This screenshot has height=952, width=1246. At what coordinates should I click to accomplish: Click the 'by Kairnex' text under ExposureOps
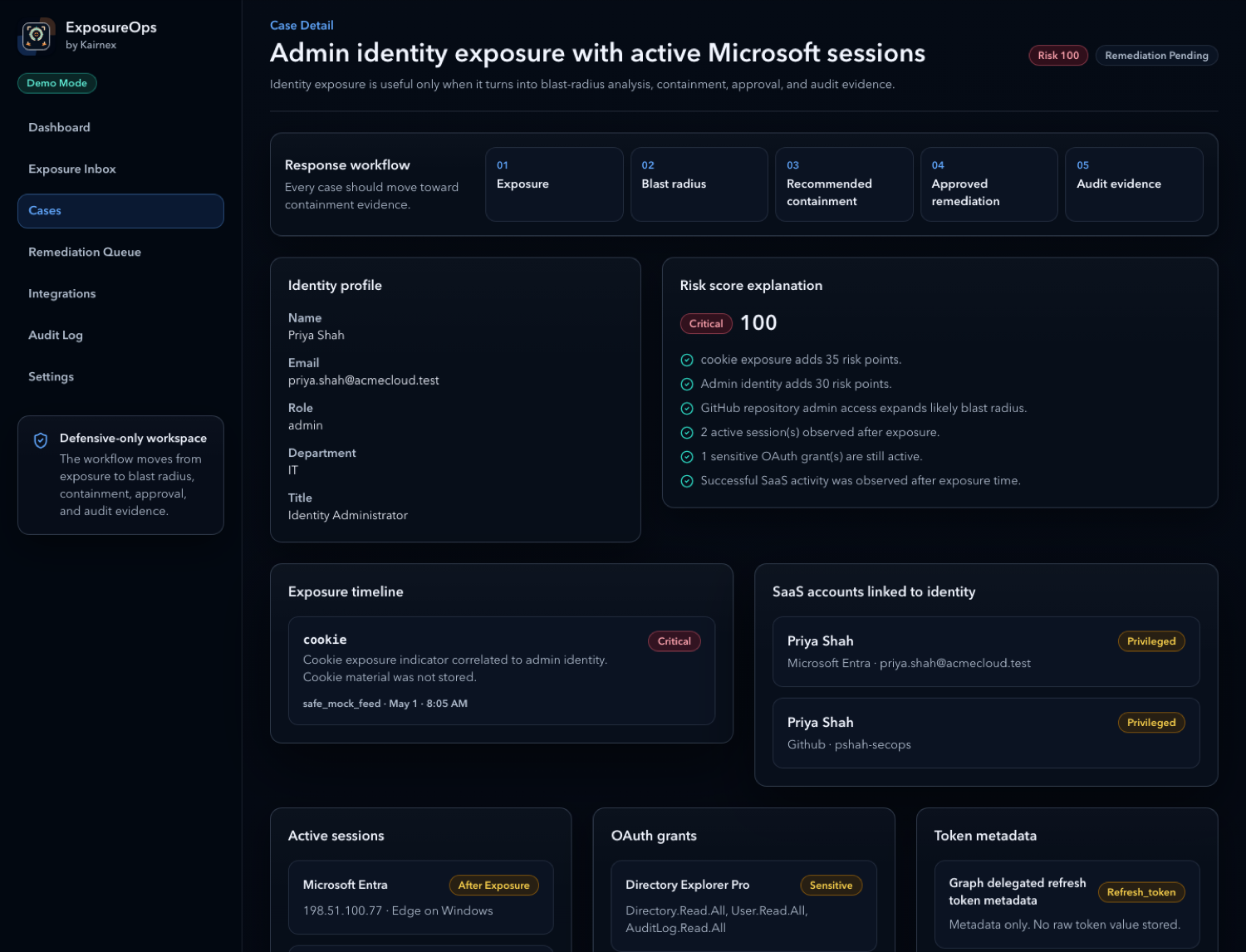91,46
